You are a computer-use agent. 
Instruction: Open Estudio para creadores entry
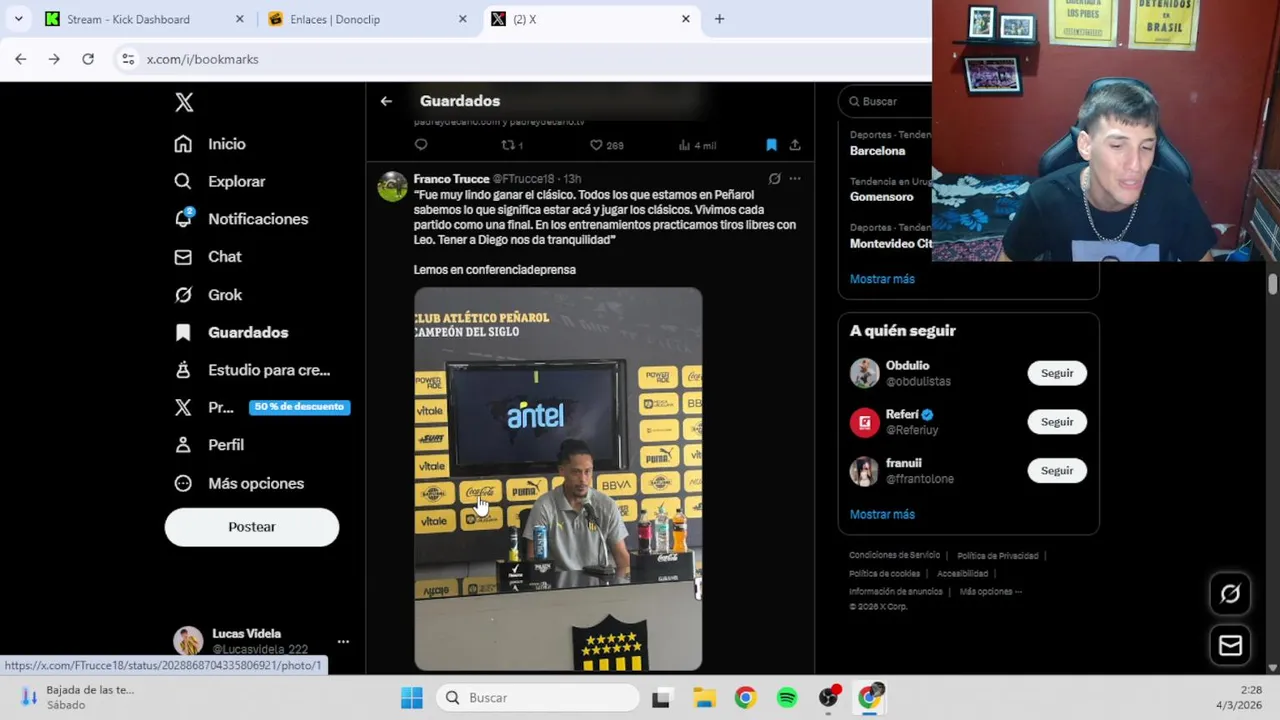(251, 370)
